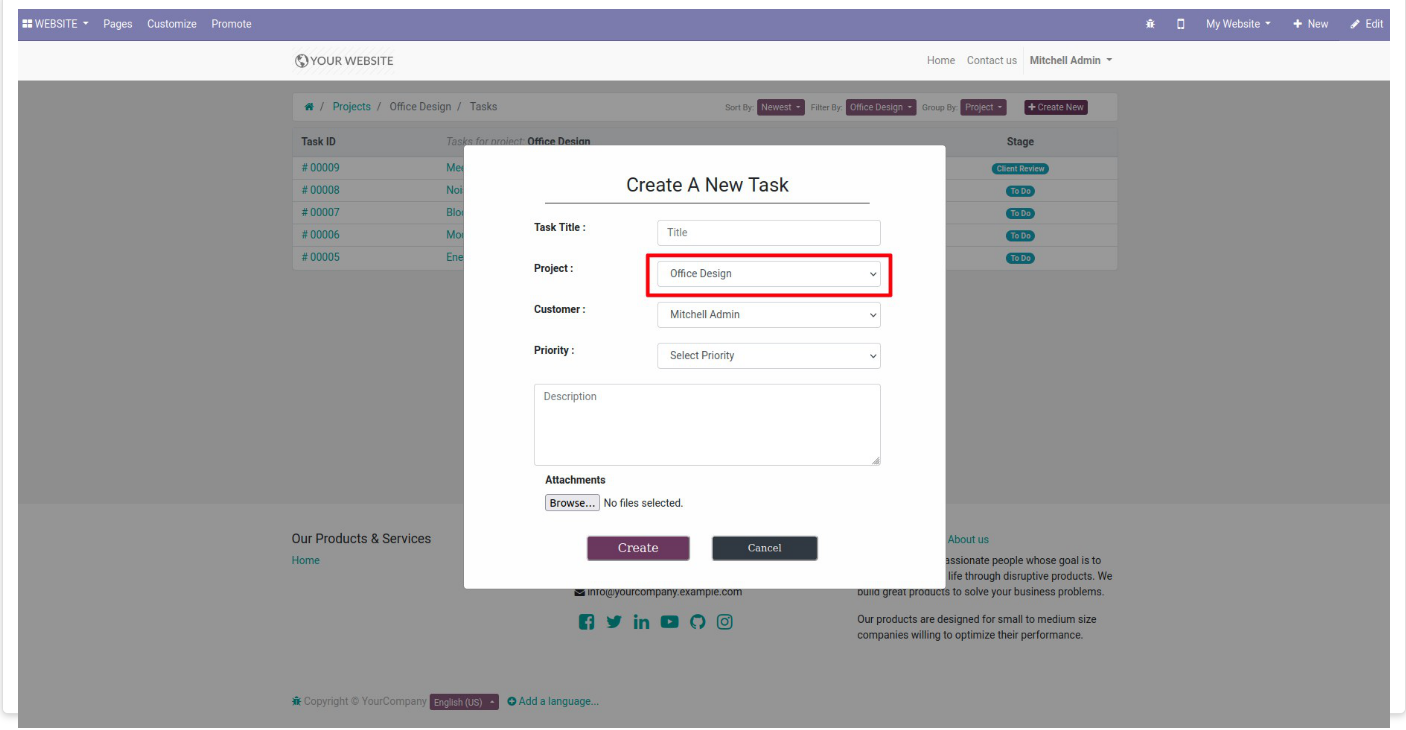Expand the My Website switcher

(1238, 24)
